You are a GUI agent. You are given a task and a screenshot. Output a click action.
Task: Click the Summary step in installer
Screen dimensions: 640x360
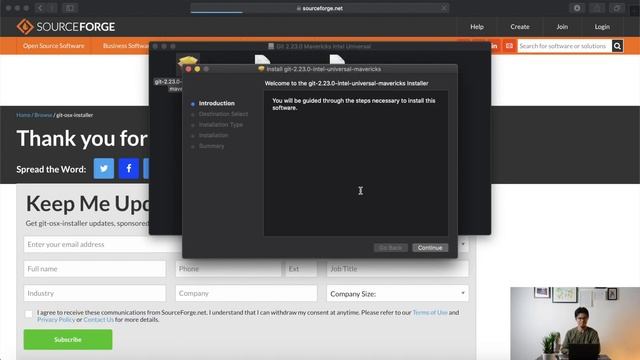coord(211,146)
